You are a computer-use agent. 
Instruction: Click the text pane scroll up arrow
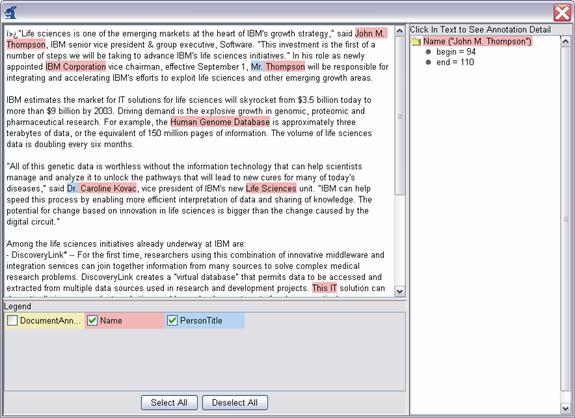point(399,31)
